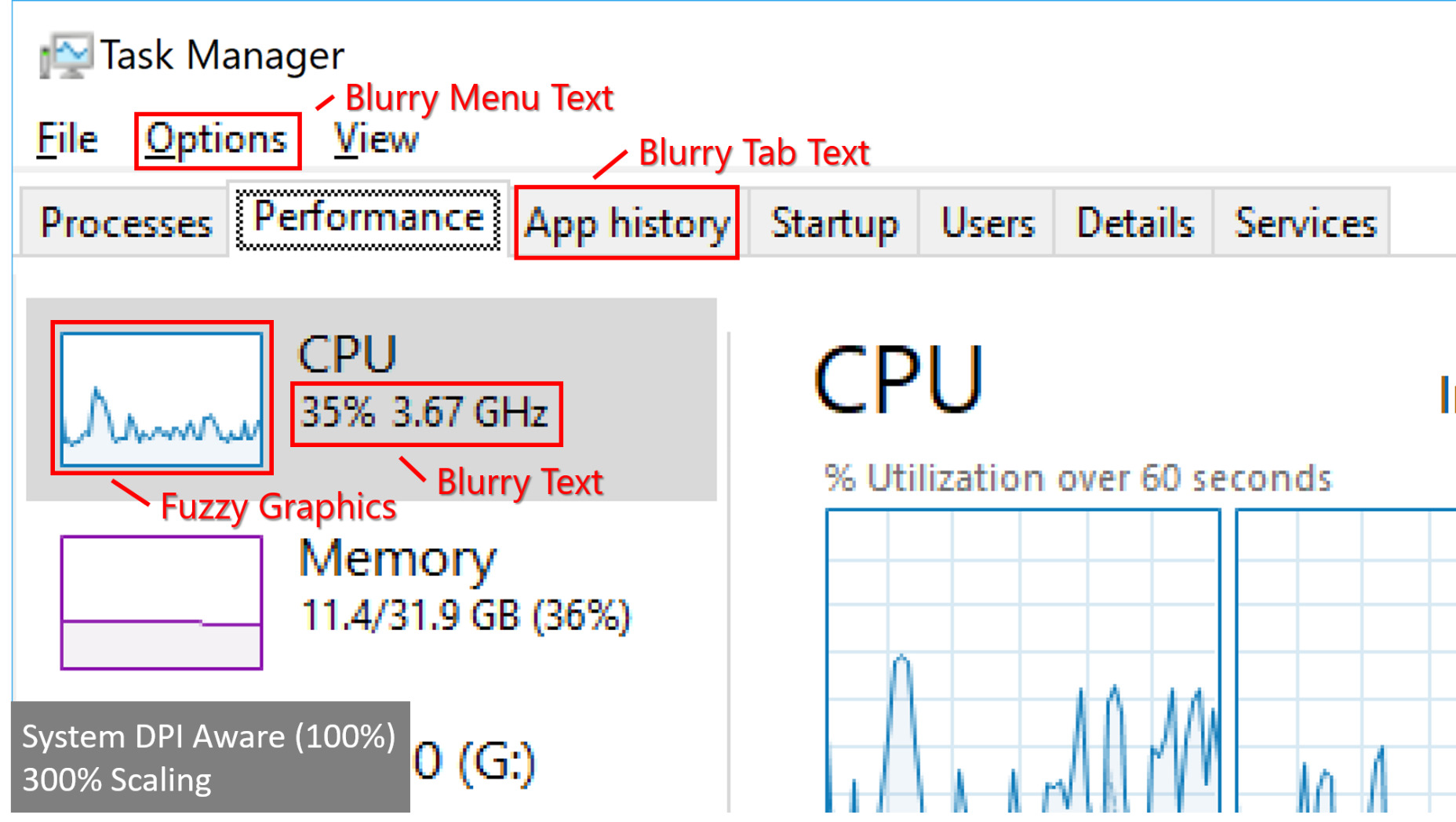Viewport: 1456px width, 822px height.
Task: Open the Startup tab
Action: pyautogui.click(x=834, y=223)
